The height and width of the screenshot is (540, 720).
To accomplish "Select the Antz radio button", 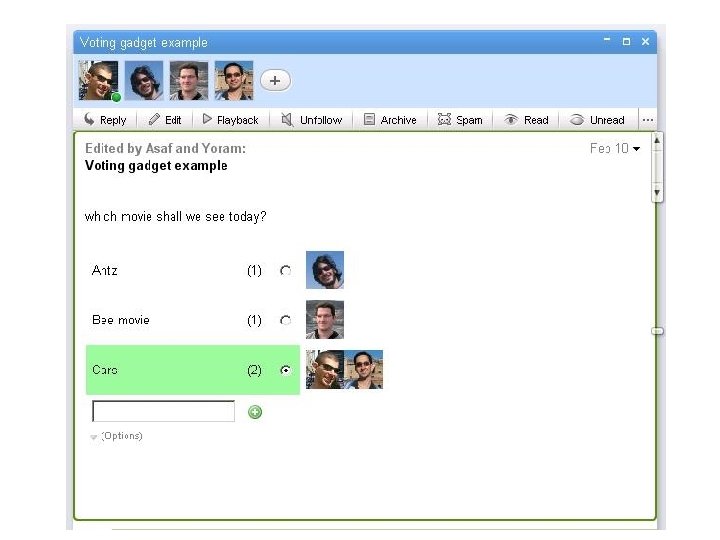I will (x=285, y=271).
